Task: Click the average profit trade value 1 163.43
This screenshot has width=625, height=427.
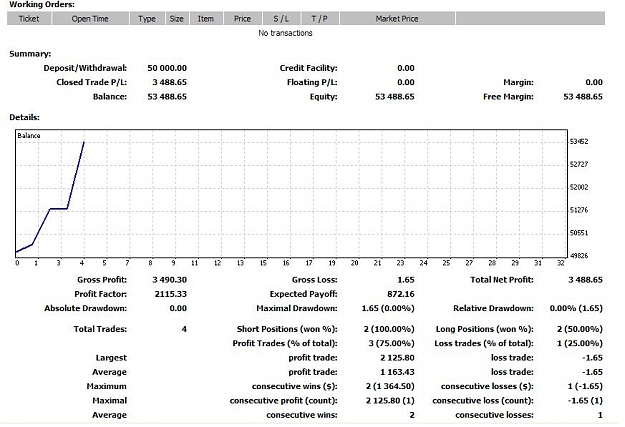Action: (x=397, y=372)
